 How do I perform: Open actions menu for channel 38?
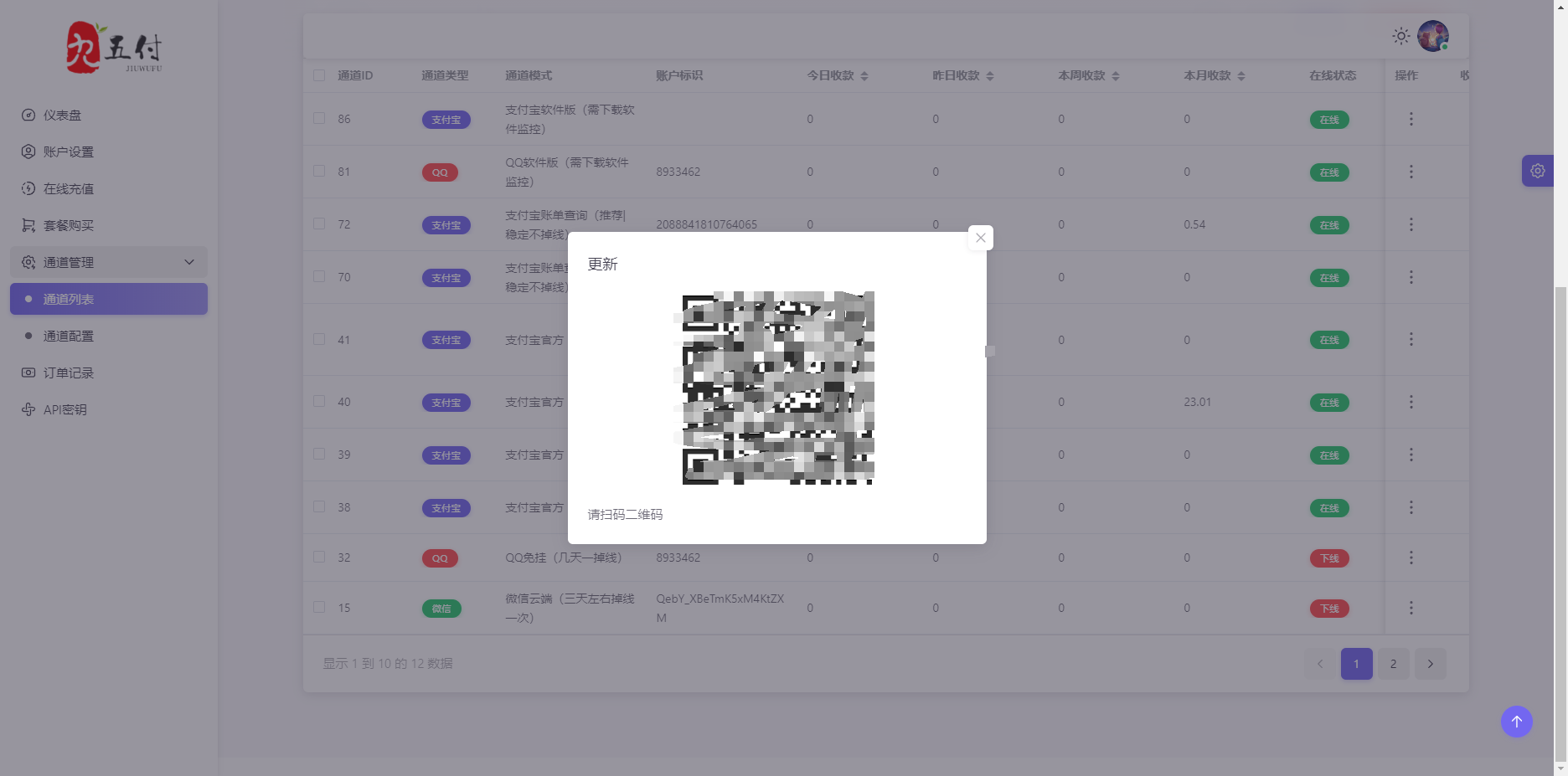click(x=1411, y=507)
